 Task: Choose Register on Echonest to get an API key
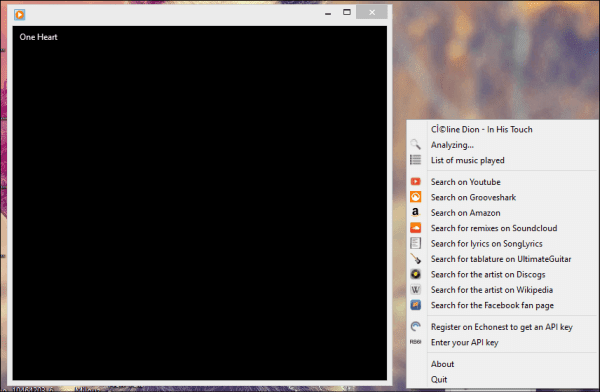(x=502, y=327)
